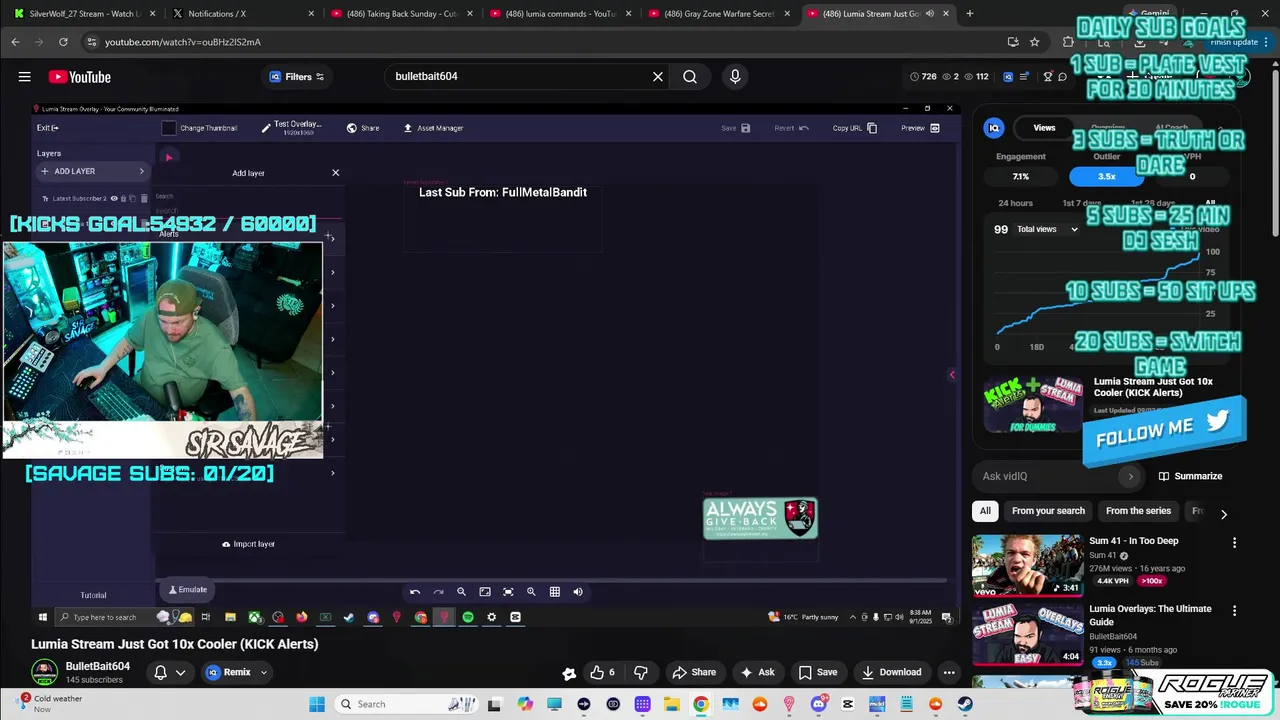The image size is (1280, 720).
Task: Zoom out the Lumia overlay canvas
Action: (x=461, y=592)
